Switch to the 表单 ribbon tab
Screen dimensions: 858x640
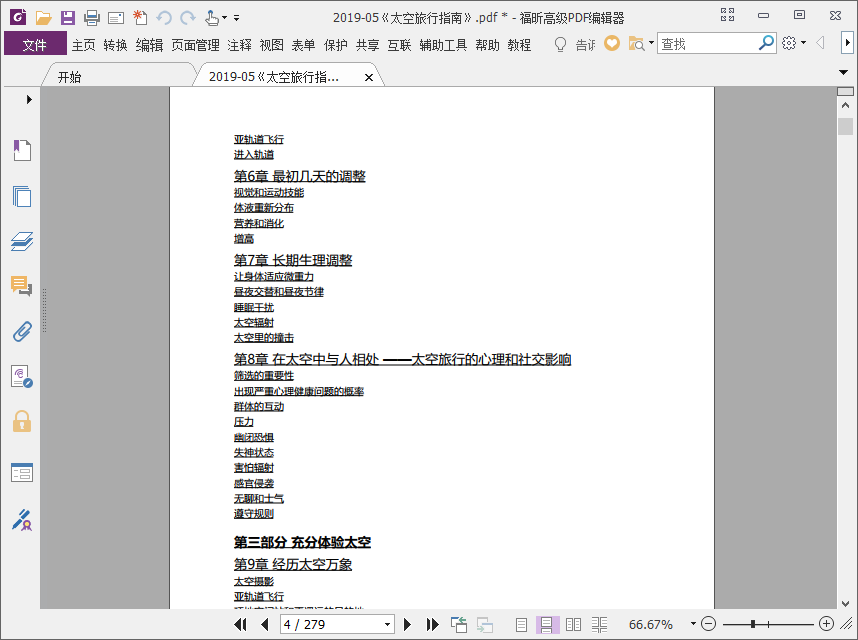click(303, 45)
